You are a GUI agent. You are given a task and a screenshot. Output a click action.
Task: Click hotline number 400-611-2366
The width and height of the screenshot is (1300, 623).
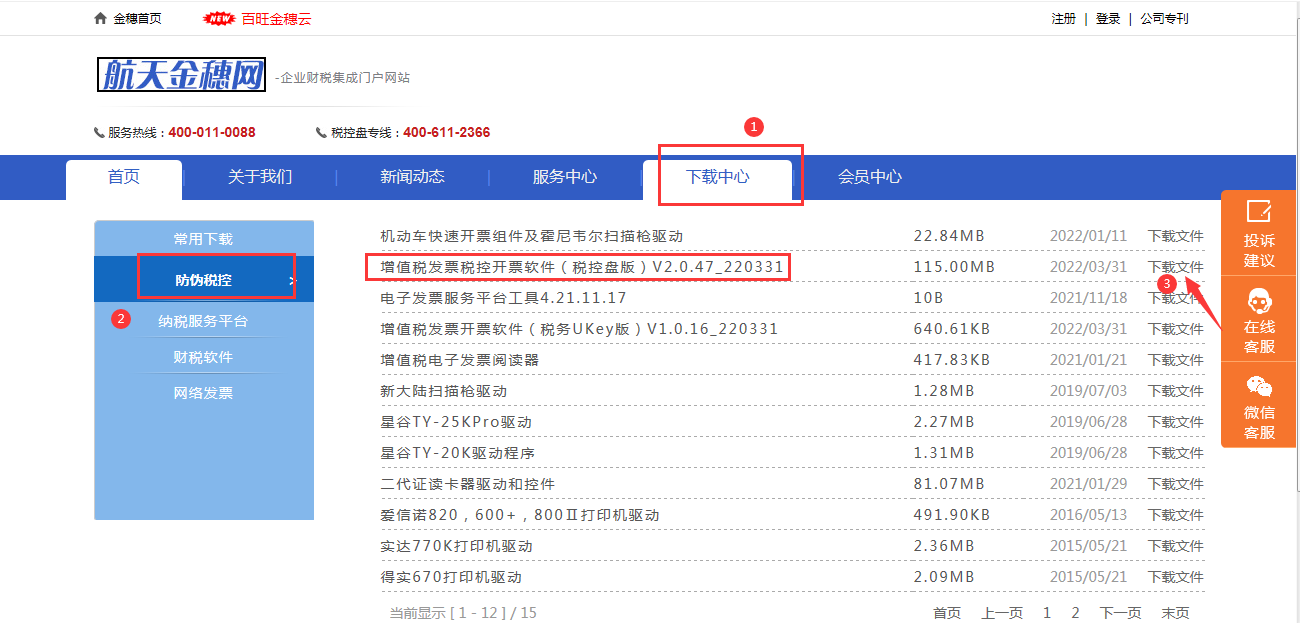coord(446,132)
